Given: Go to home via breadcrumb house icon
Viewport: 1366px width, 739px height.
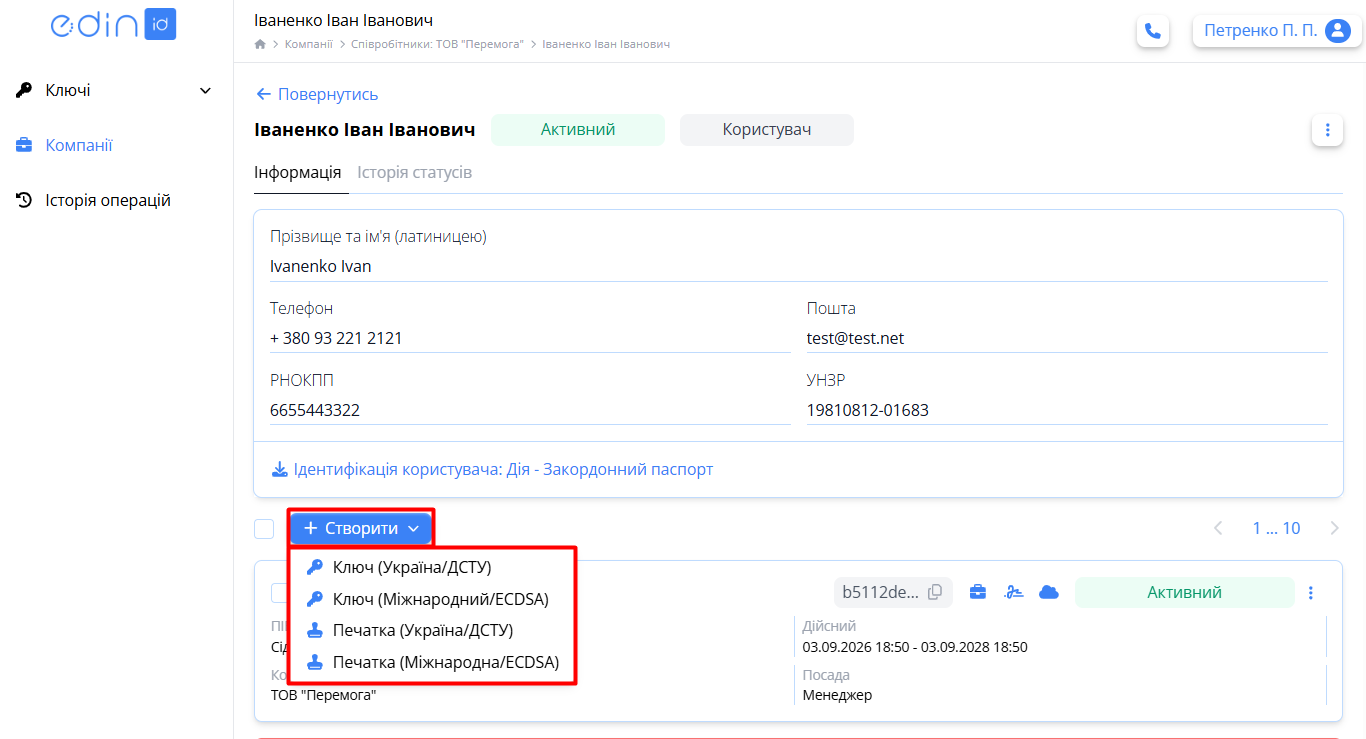Looking at the screenshot, I should pyautogui.click(x=260, y=44).
